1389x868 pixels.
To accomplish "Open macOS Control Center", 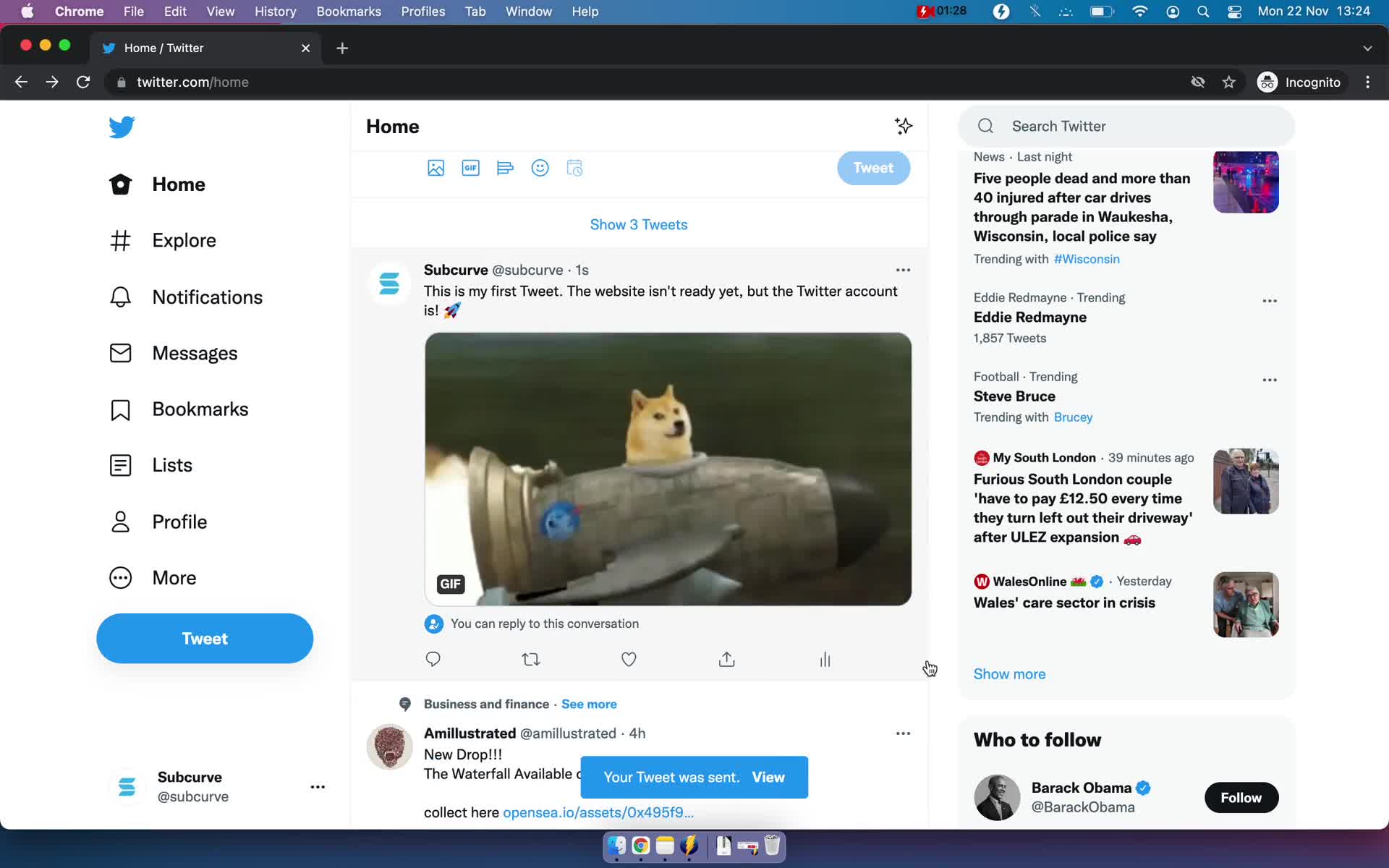I will point(1234,12).
